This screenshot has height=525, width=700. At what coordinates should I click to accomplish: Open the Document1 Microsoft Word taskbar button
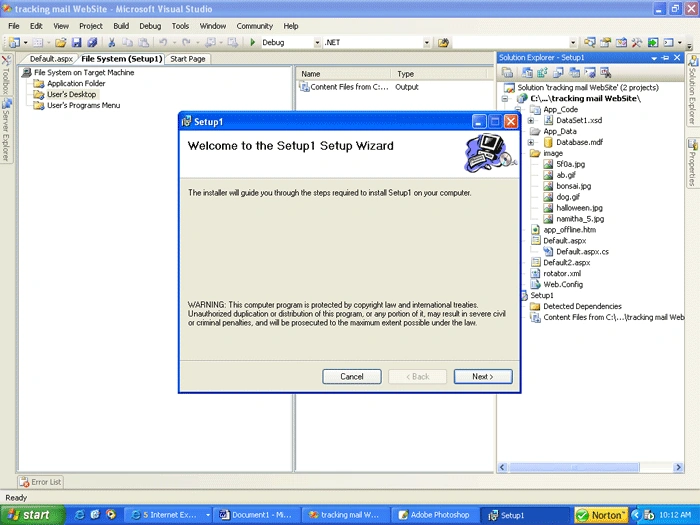pos(255,515)
